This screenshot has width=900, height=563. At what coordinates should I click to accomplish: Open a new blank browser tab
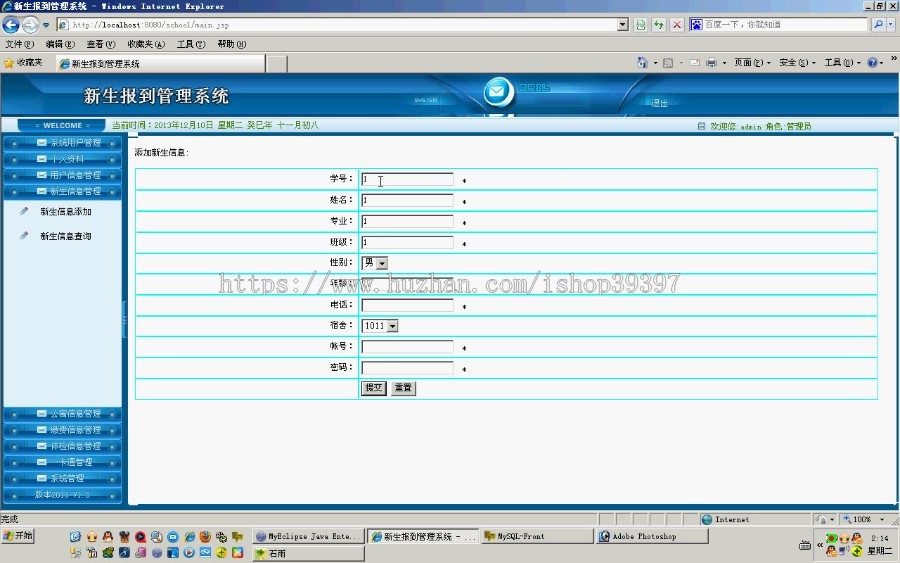click(277, 64)
